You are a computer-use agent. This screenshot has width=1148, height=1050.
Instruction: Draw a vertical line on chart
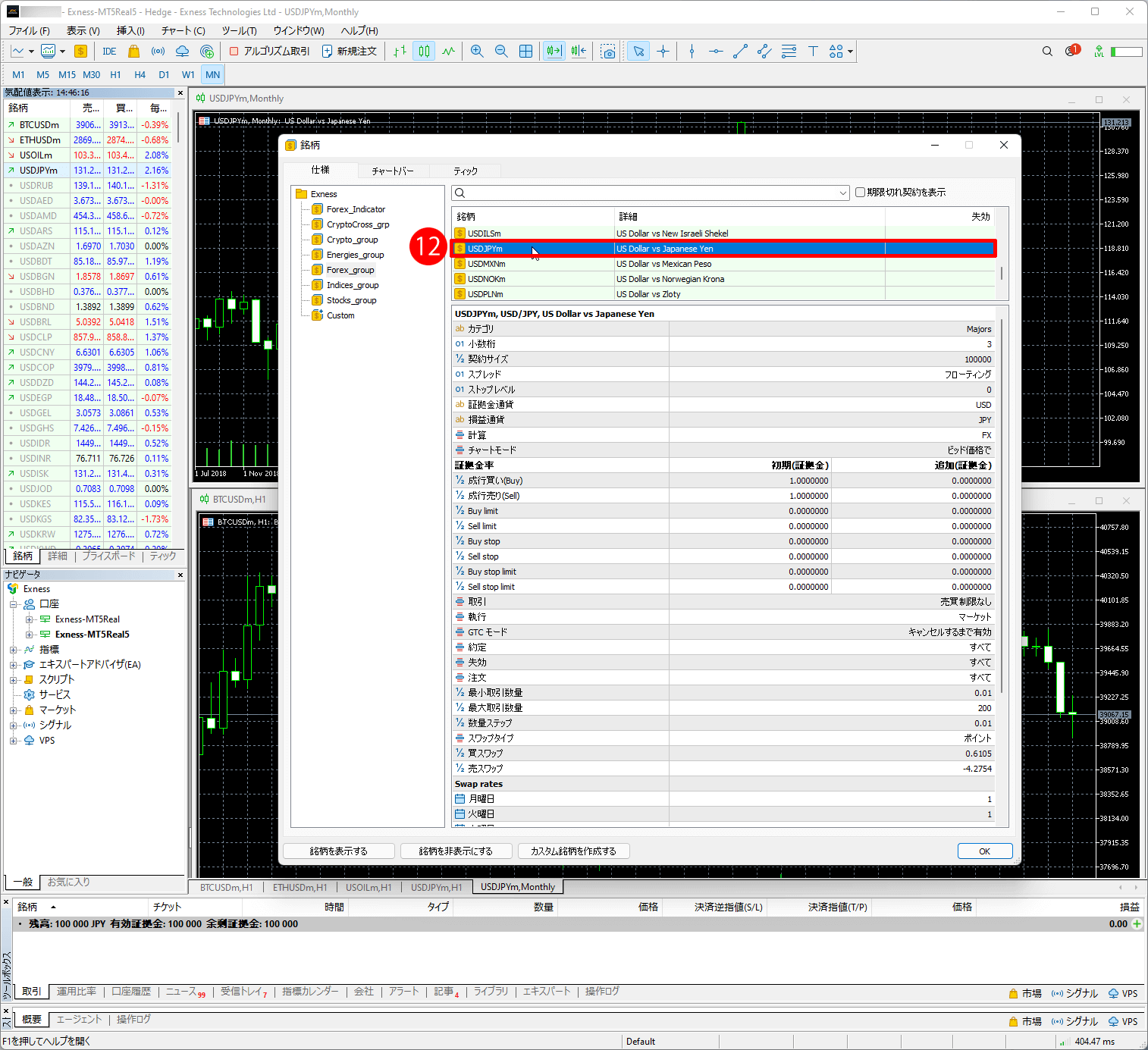692,51
